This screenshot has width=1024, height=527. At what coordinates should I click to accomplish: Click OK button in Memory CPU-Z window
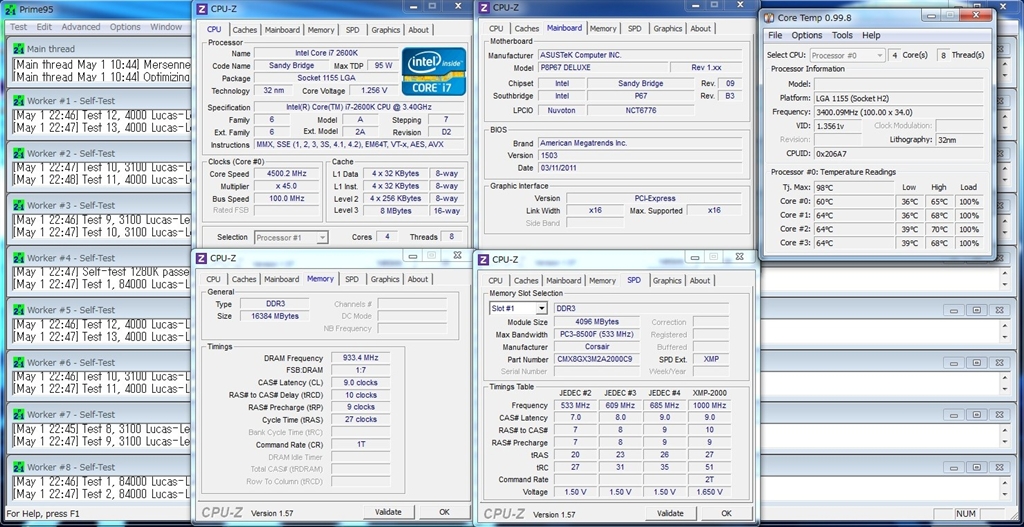coord(444,512)
